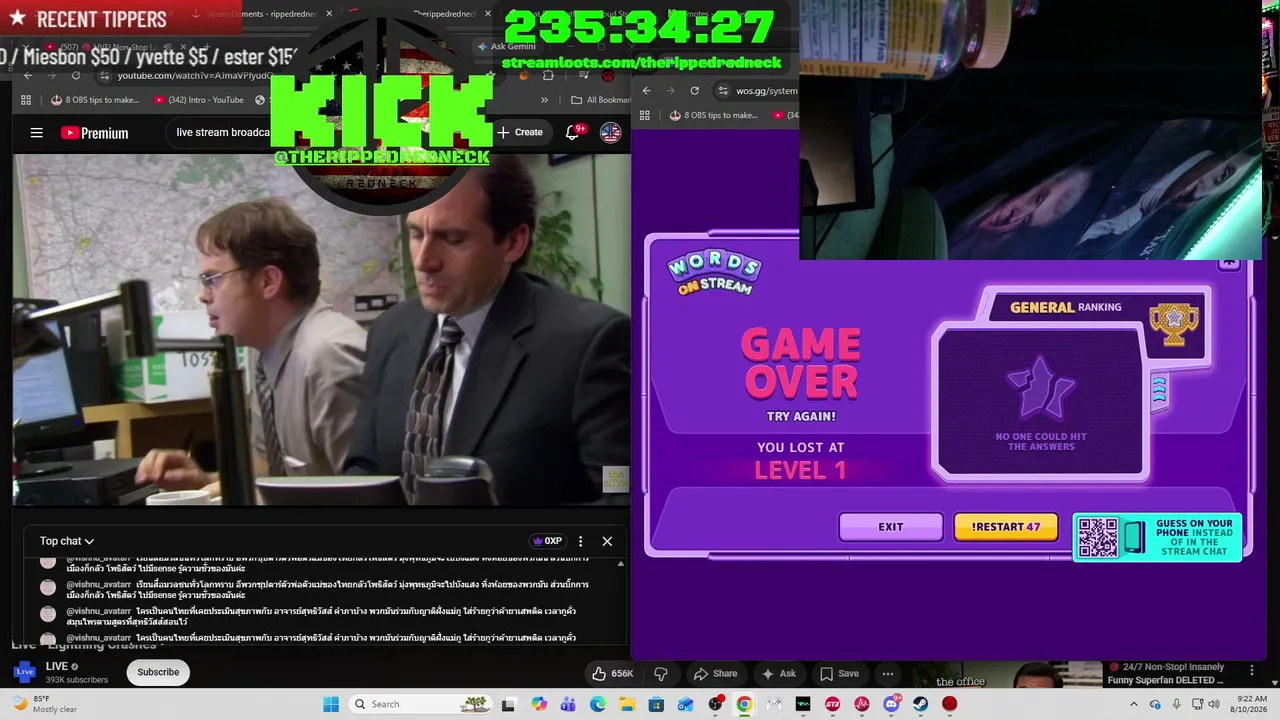The width and height of the screenshot is (1280, 720).
Task: Open the '(342) Intro - YouTube' bookmark
Action: click(199, 100)
